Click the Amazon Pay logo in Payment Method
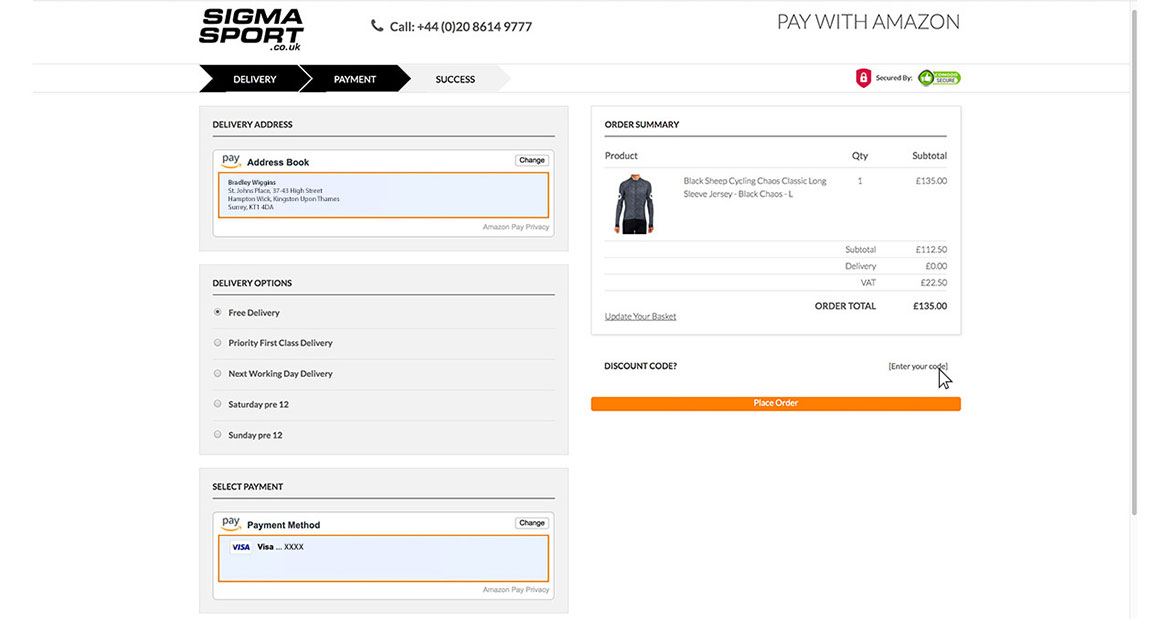Viewport: 1170px width, 620px height. pos(231,523)
